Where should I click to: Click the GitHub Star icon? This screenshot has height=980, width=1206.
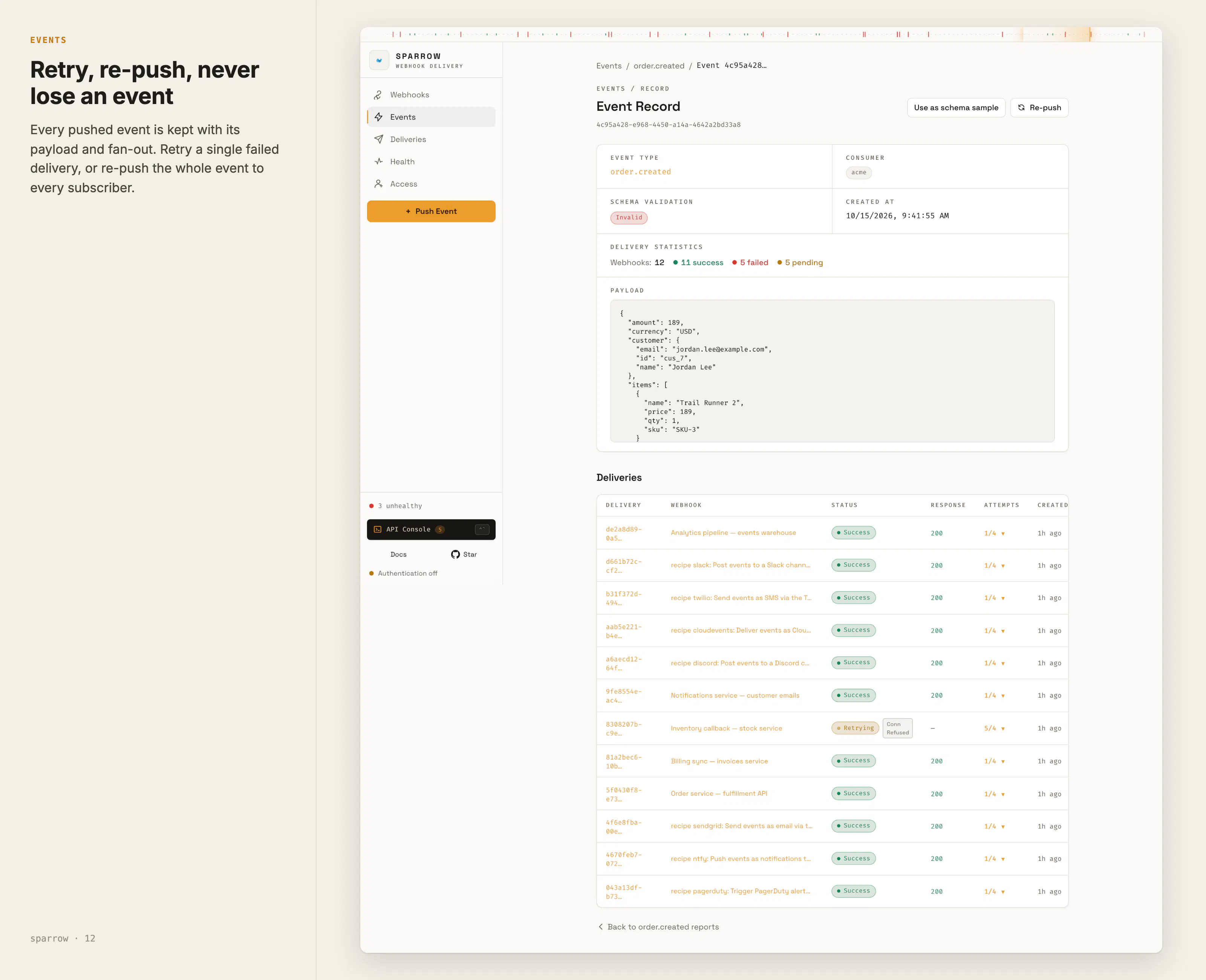[455, 554]
